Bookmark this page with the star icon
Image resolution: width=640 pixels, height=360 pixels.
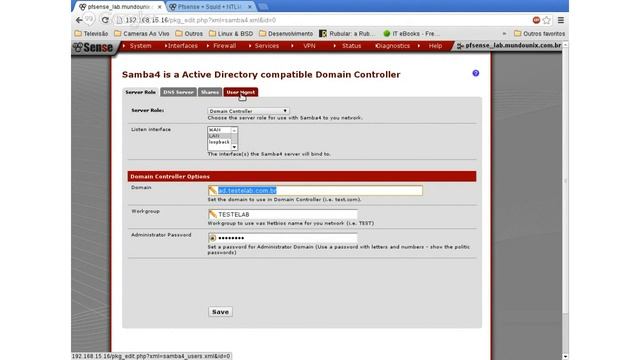[547, 20]
